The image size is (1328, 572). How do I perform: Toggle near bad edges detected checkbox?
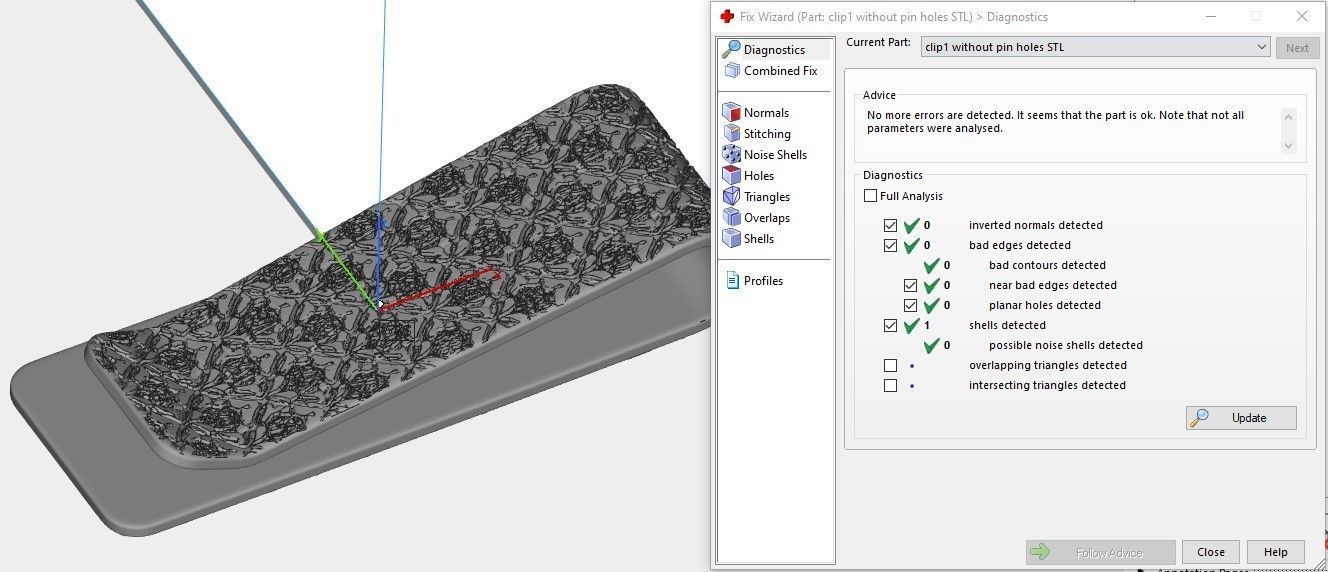point(910,285)
